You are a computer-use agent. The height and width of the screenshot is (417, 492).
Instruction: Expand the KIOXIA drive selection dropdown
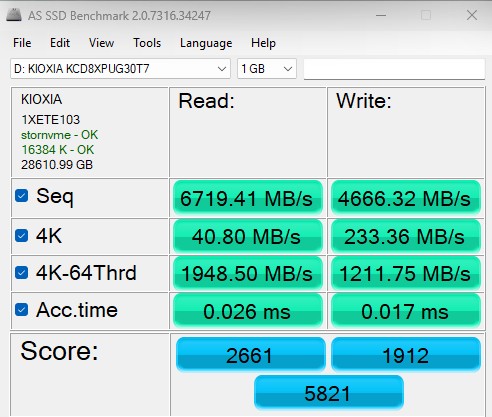[120, 69]
